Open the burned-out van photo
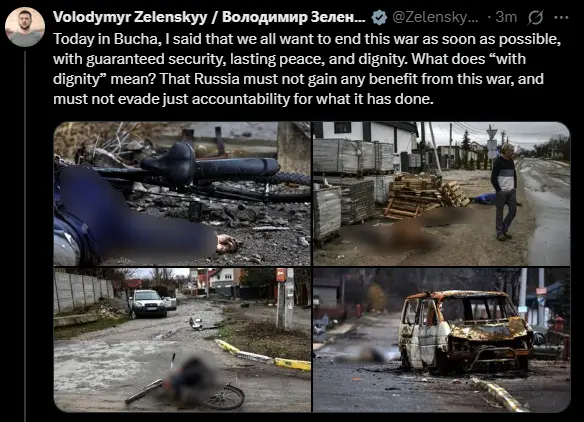Screen dimensions: 584x422 pos(441,340)
